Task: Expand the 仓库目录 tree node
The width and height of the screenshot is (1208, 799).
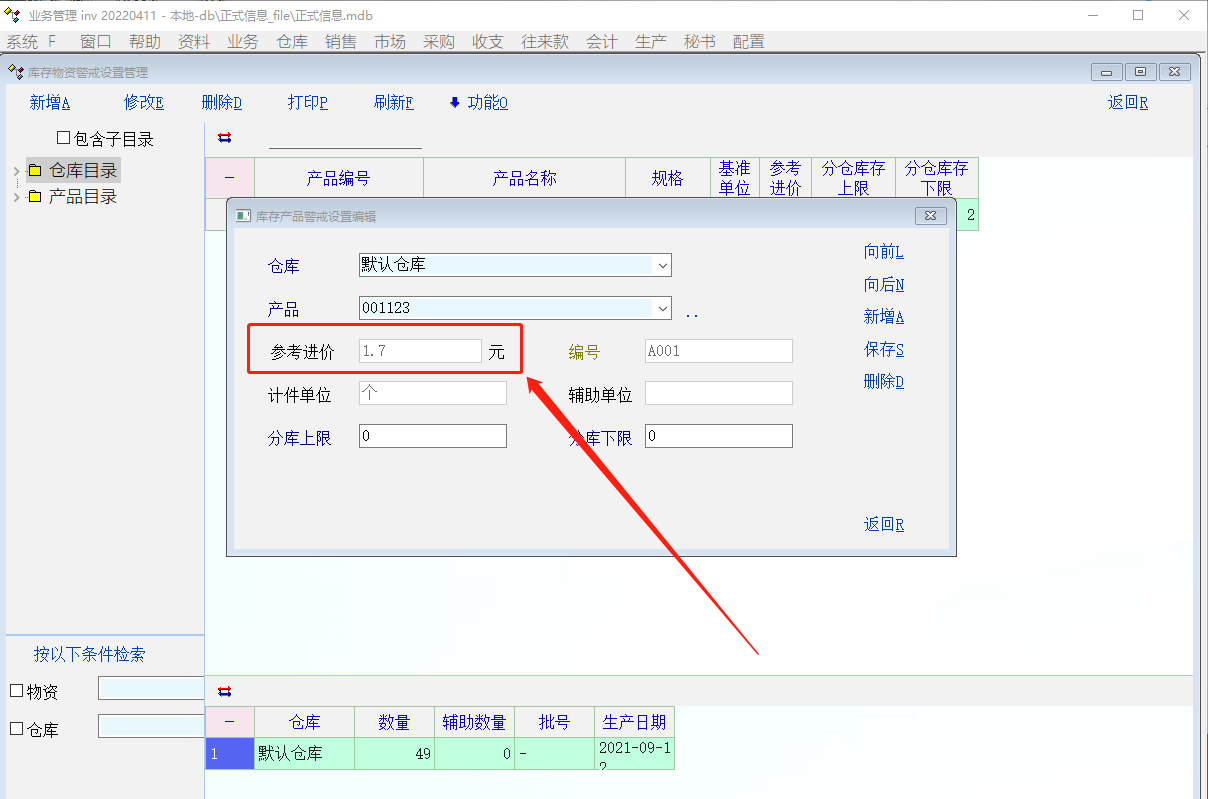Action: pyautogui.click(x=16, y=172)
